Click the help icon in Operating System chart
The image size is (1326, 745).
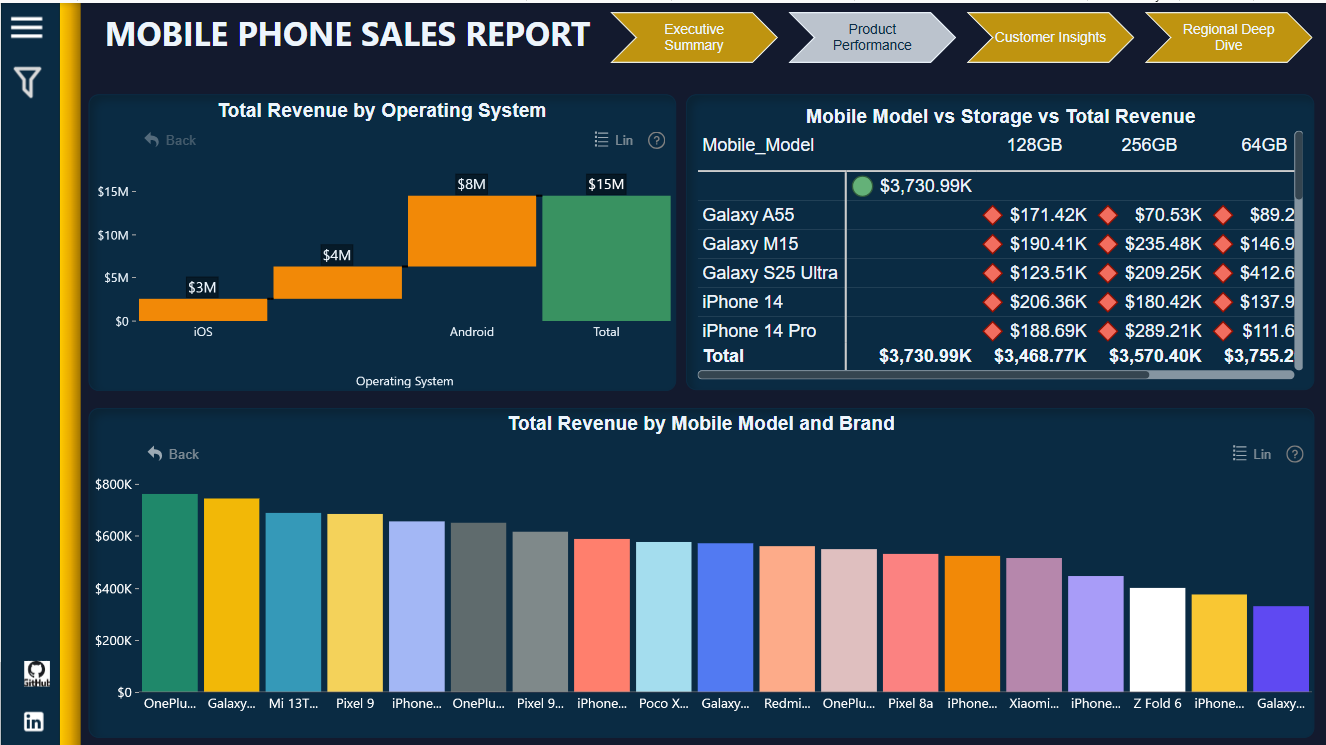pyautogui.click(x=656, y=140)
